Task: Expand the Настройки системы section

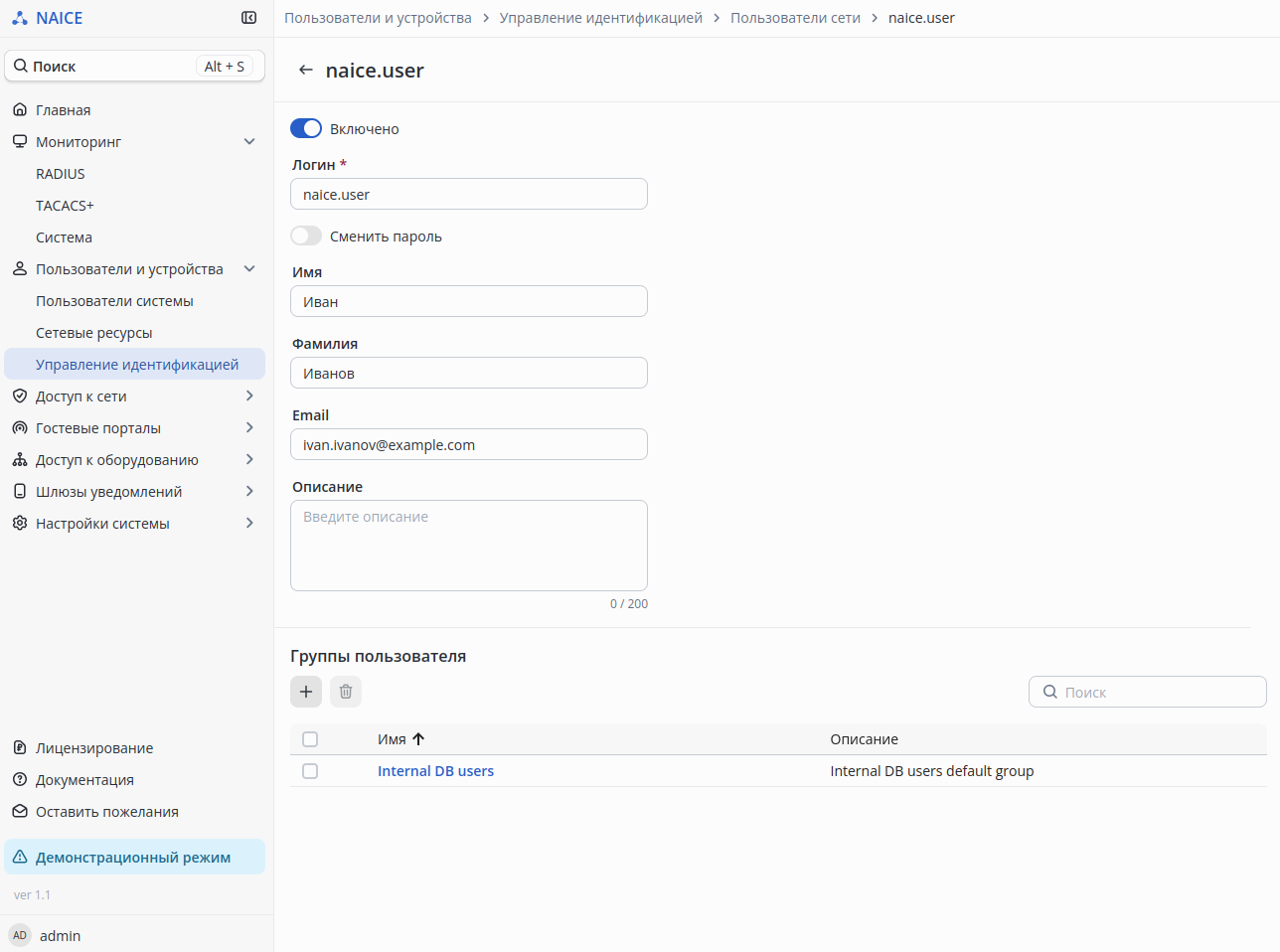Action: pyautogui.click(x=249, y=524)
